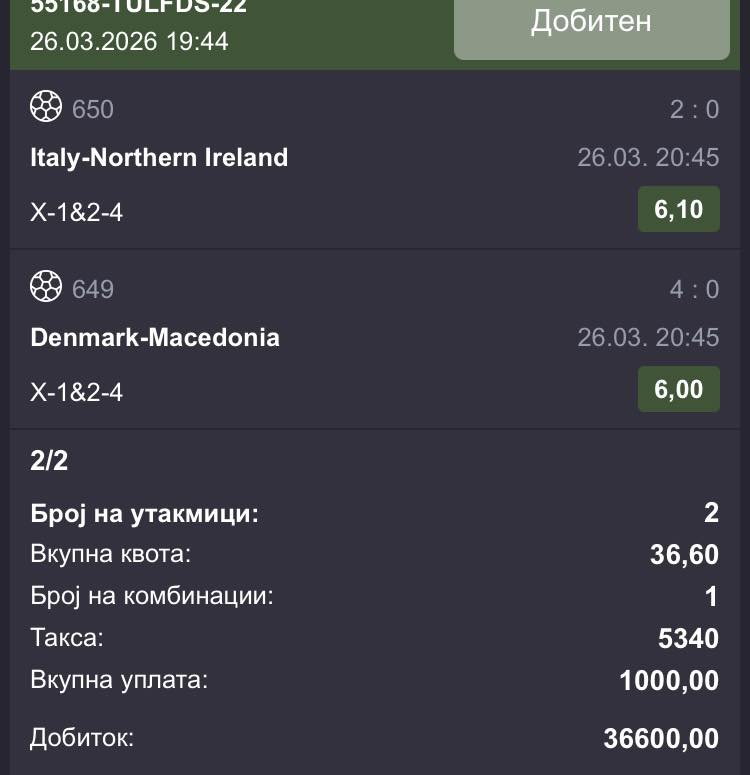Open the Denmark-Macedonia match
This screenshot has height=775, width=750.
point(155,337)
